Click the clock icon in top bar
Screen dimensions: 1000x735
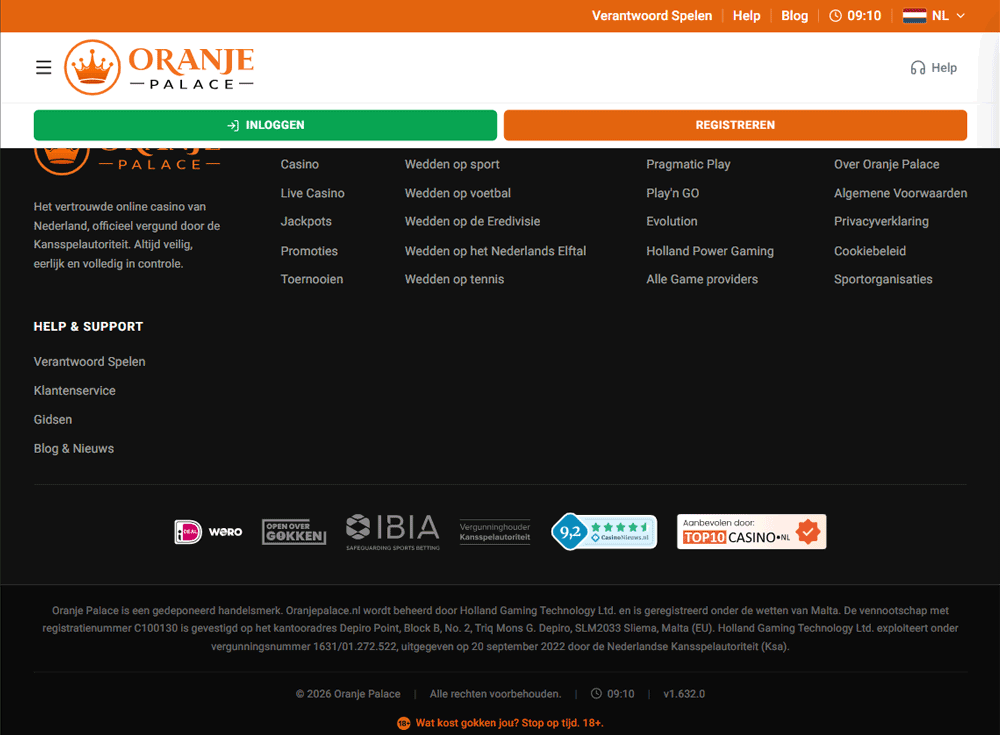(835, 16)
